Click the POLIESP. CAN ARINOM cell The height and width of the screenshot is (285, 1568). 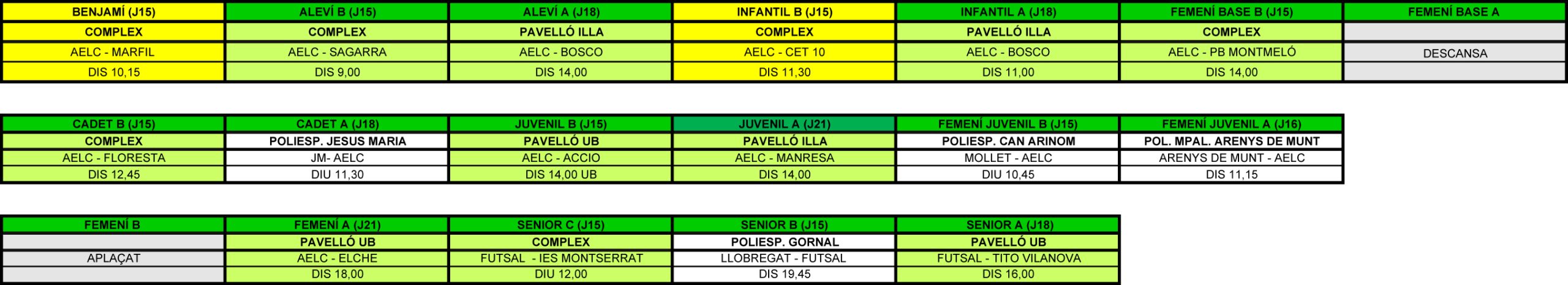(1008, 141)
